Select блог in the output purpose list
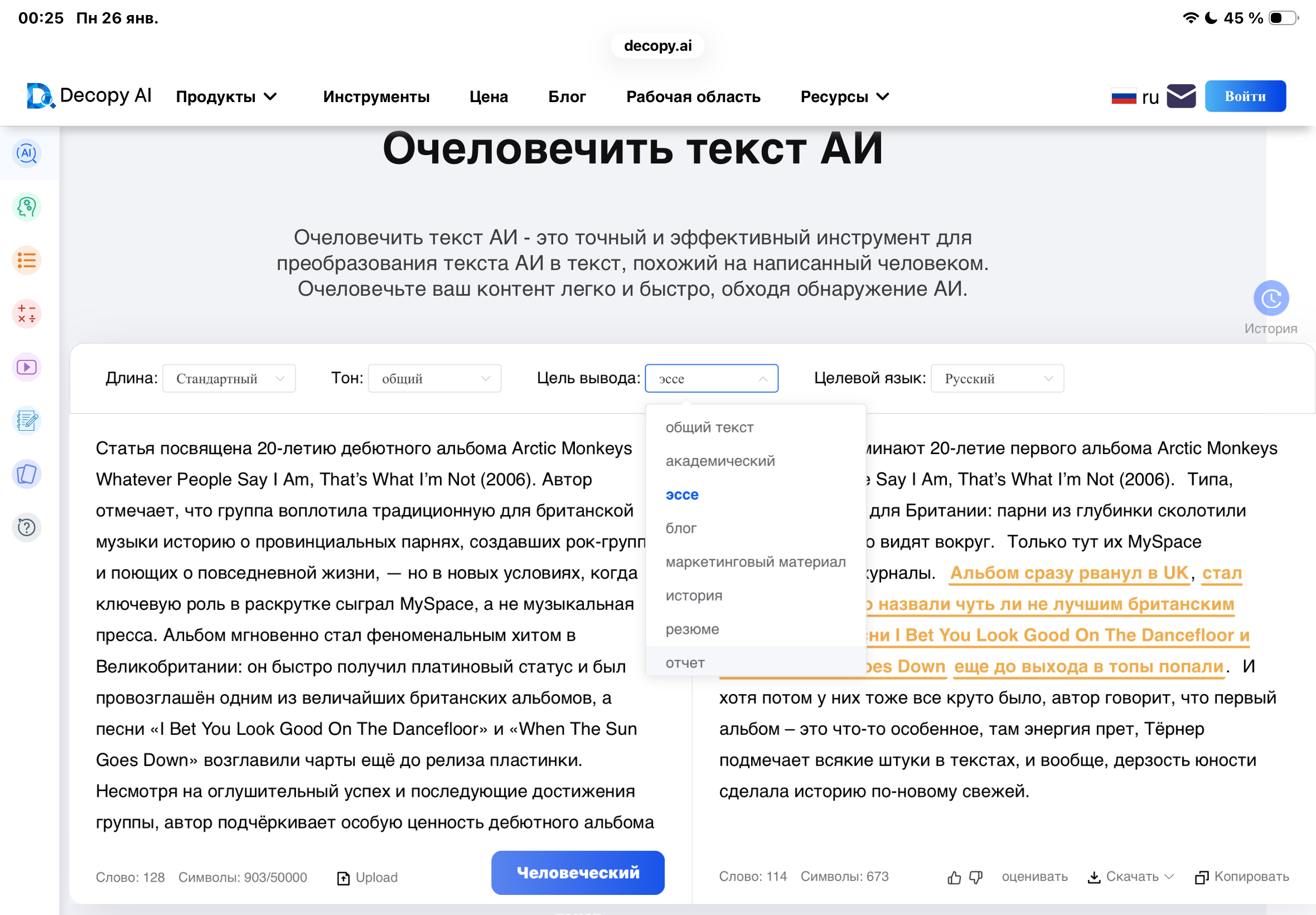The image size is (1316, 915). click(682, 528)
